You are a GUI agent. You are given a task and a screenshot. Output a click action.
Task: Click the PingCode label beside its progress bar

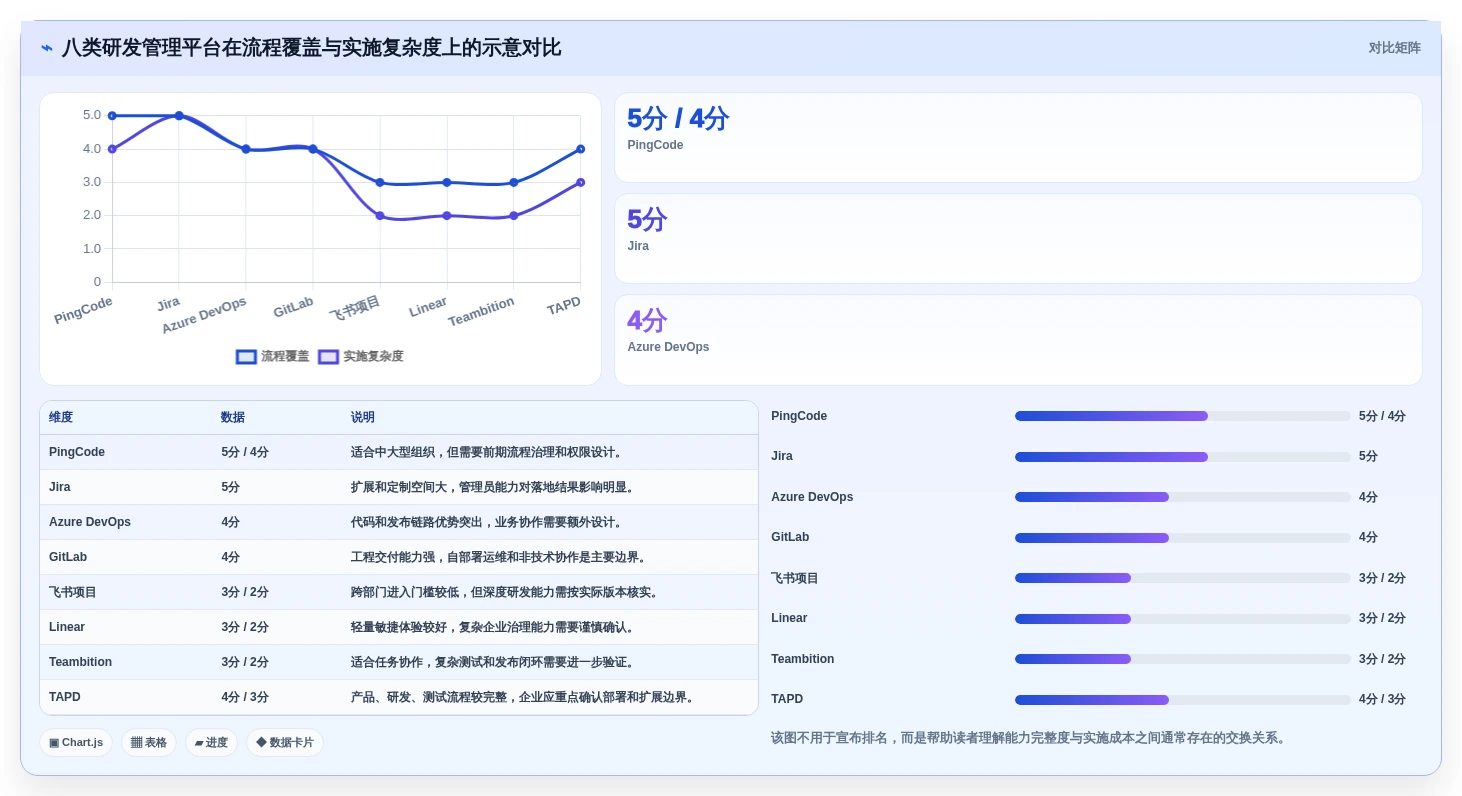point(799,416)
